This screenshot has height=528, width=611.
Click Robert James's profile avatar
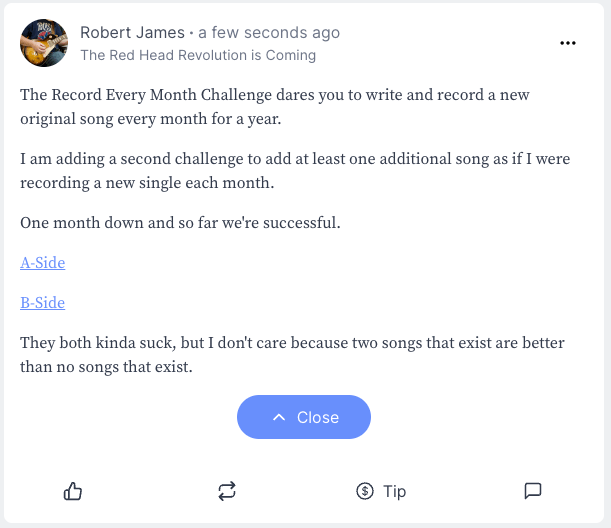pyautogui.click(x=44, y=43)
